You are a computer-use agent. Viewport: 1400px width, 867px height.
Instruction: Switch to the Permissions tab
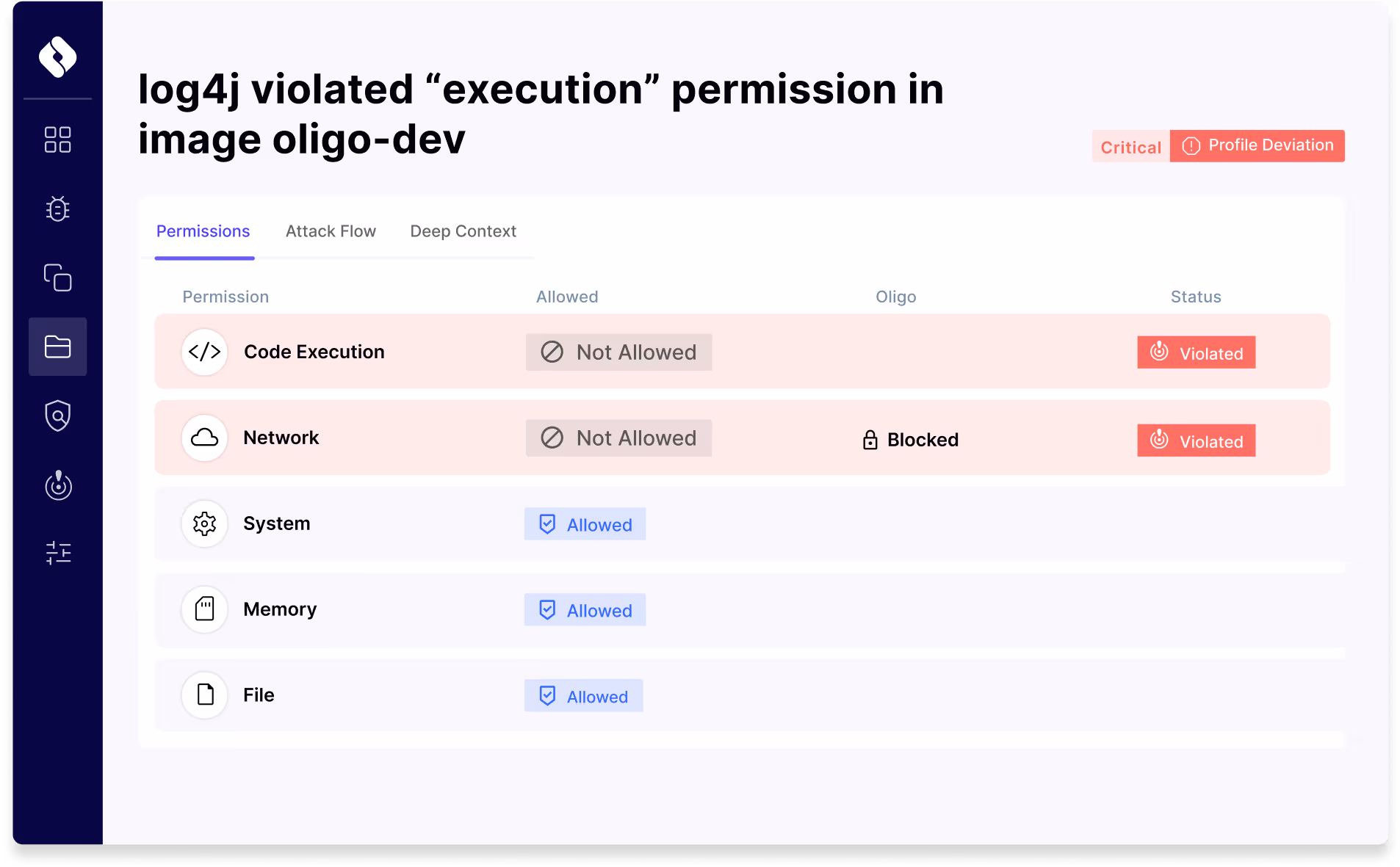(x=203, y=231)
